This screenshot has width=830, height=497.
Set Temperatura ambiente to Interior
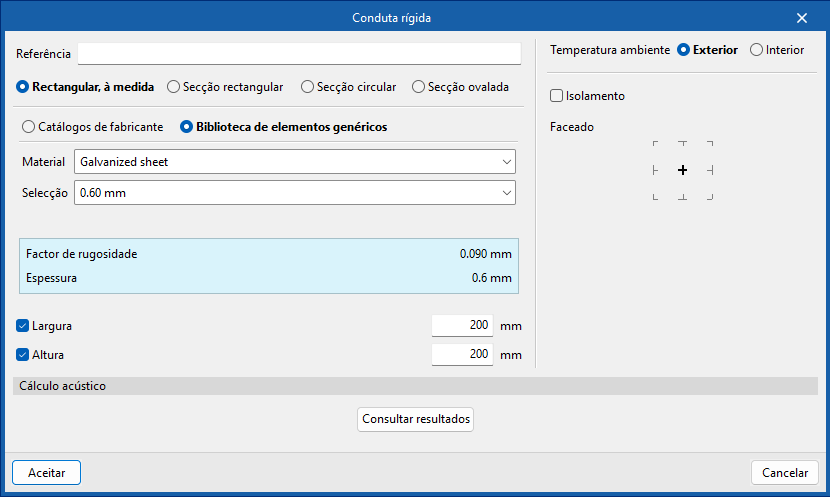756,50
